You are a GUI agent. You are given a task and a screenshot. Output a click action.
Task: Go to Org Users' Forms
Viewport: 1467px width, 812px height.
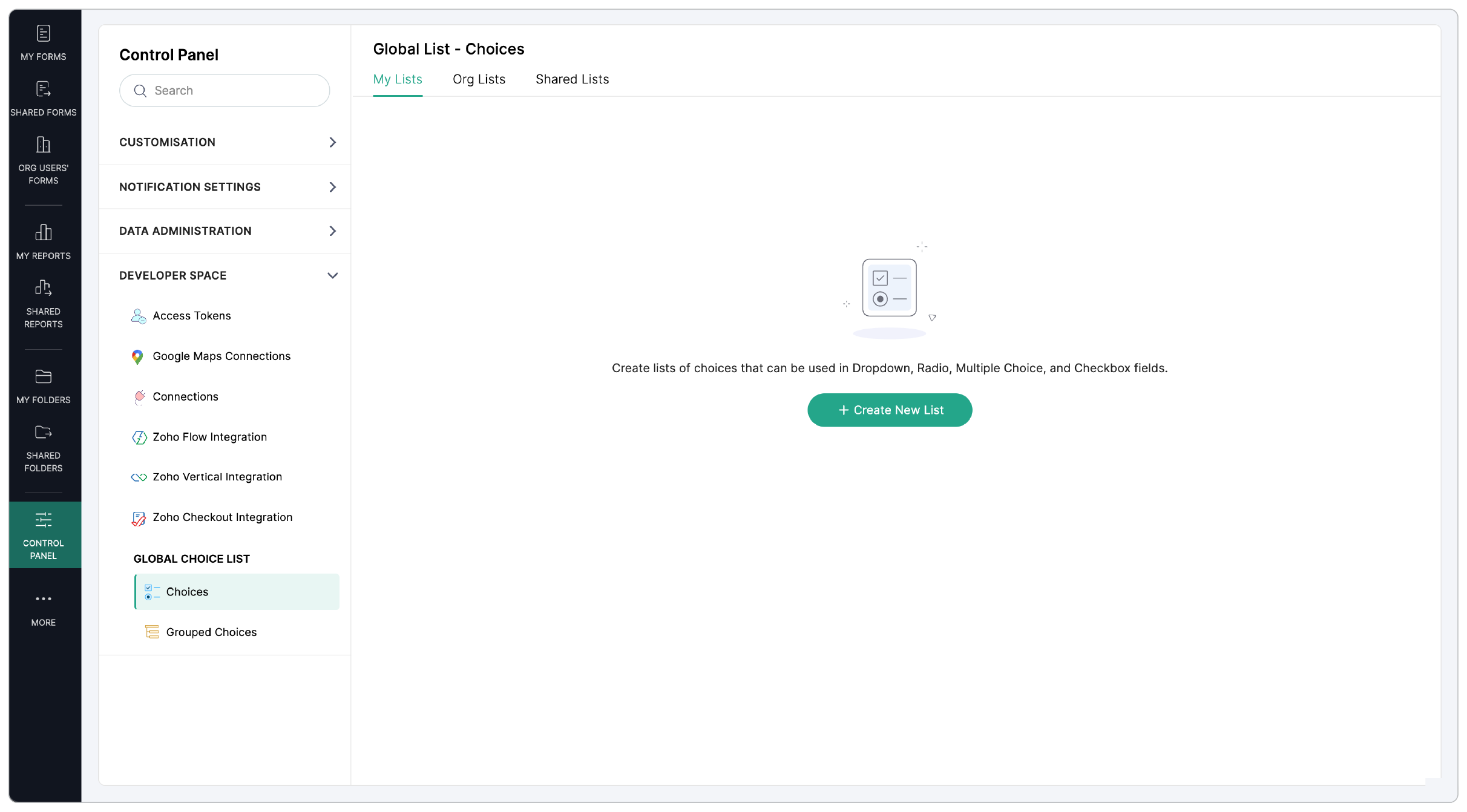coord(44,160)
